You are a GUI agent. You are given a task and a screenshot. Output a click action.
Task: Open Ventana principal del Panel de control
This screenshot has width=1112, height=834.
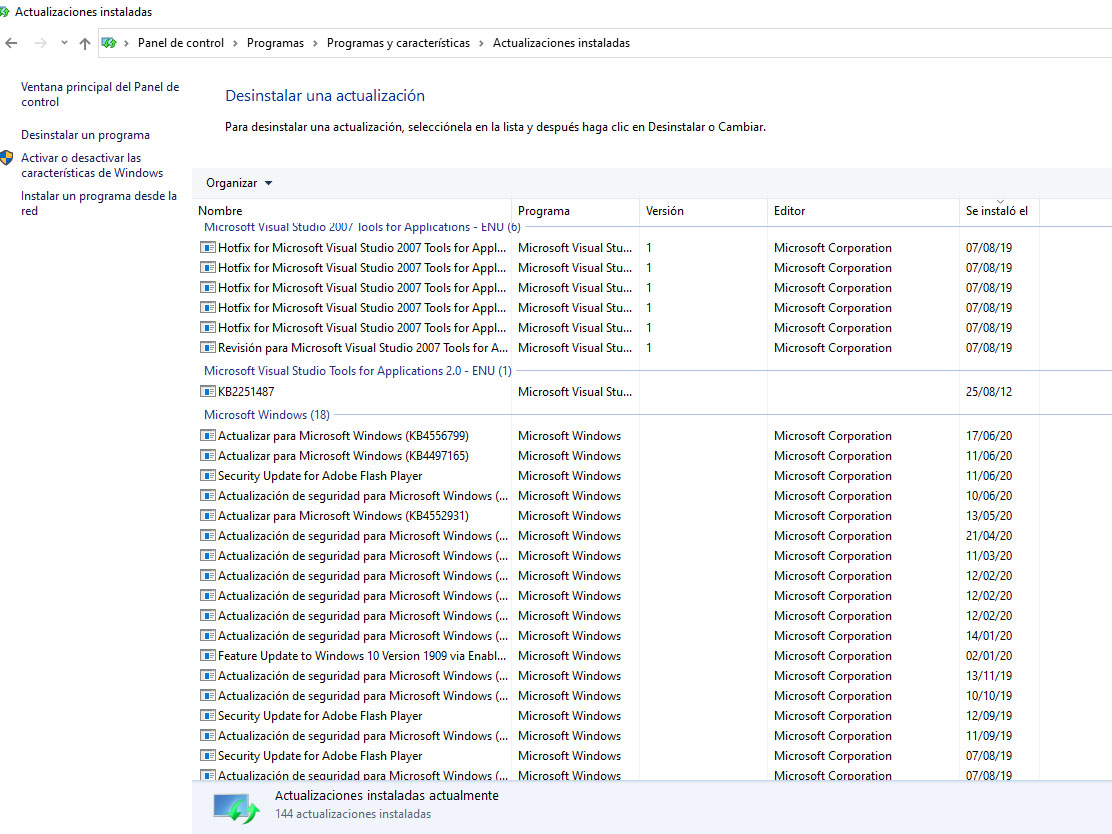pyautogui.click(x=100, y=94)
